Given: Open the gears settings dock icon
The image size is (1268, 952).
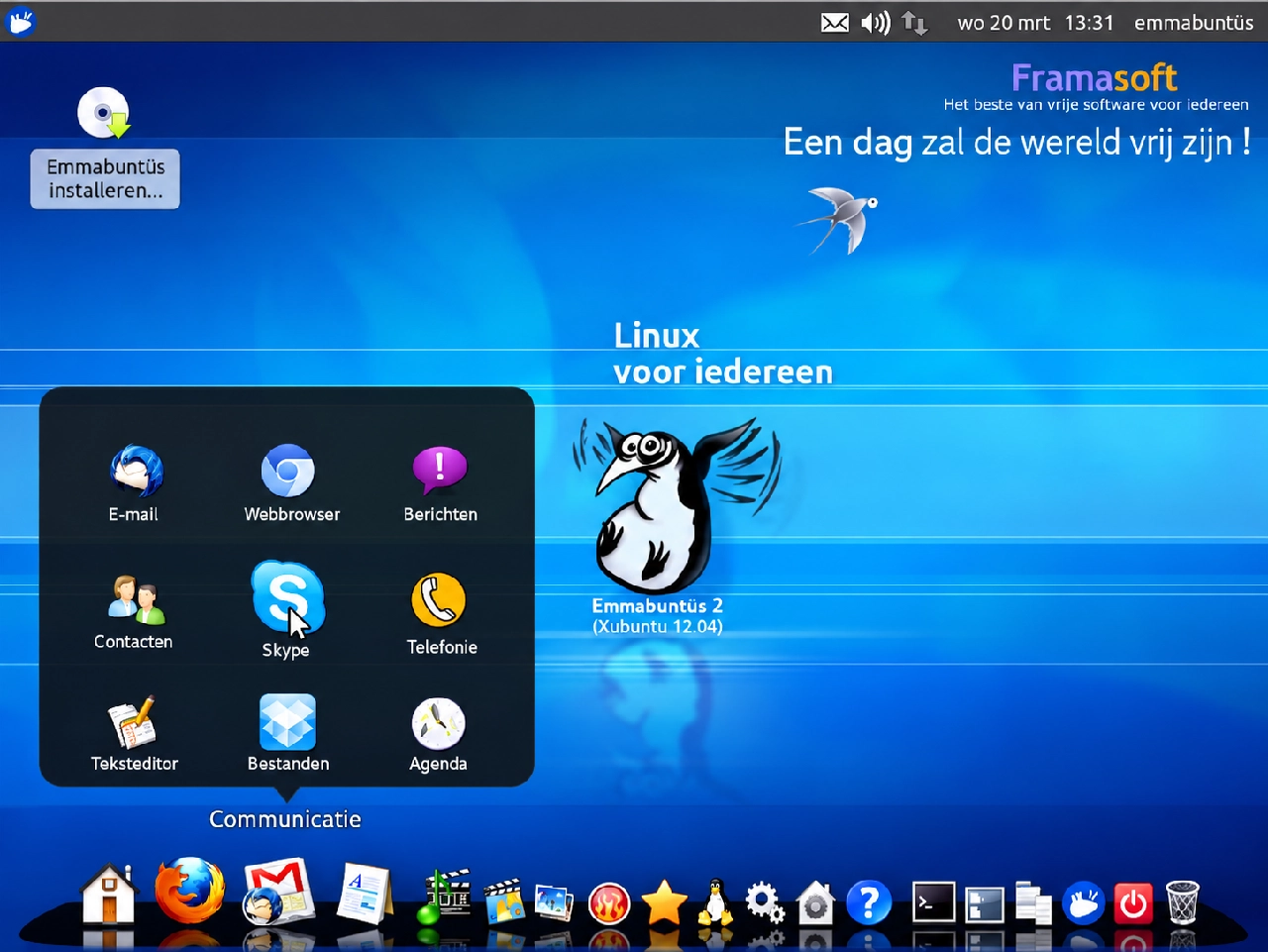Looking at the screenshot, I should pos(764,902).
